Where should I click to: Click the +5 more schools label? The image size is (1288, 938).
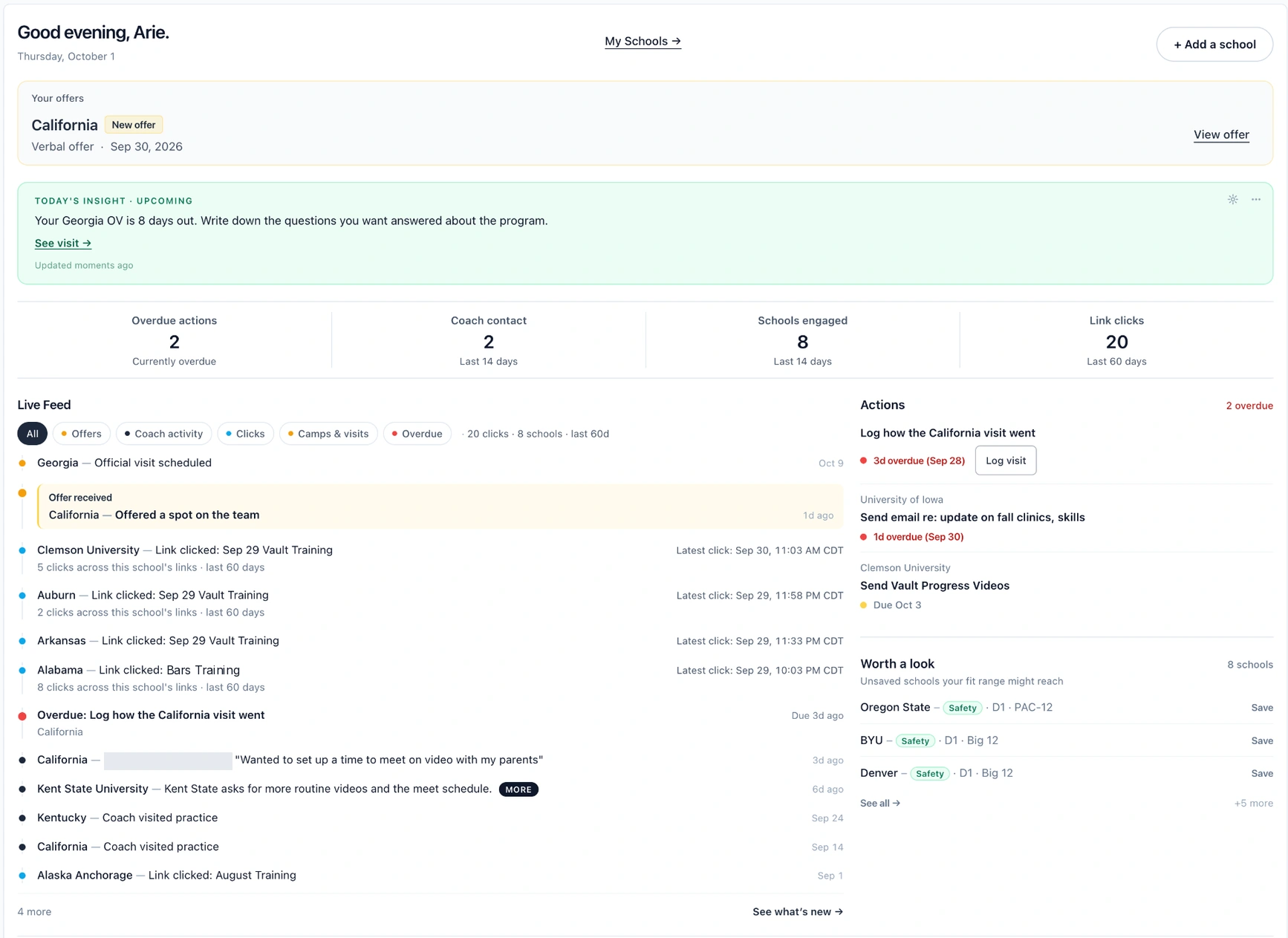click(1253, 803)
